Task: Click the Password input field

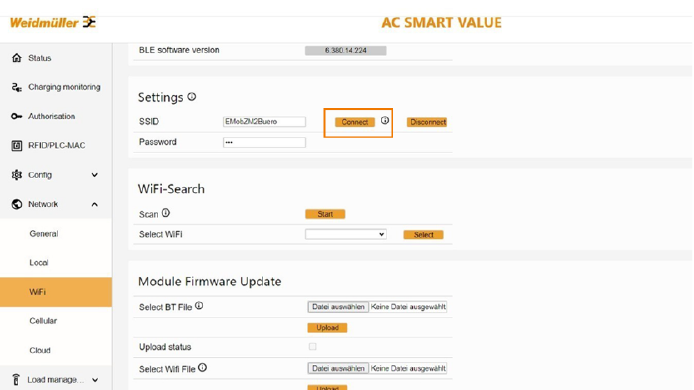Action: click(264, 142)
